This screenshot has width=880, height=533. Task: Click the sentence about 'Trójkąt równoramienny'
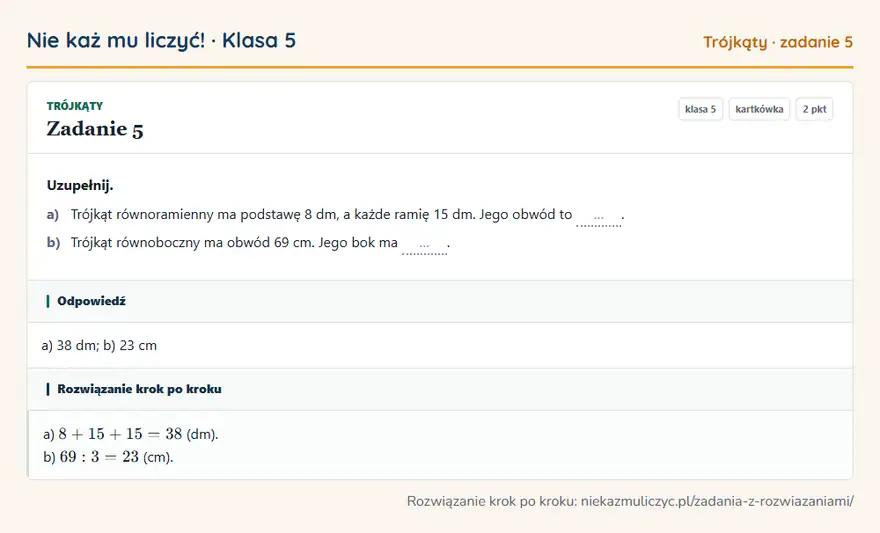[x=321, y=214]
